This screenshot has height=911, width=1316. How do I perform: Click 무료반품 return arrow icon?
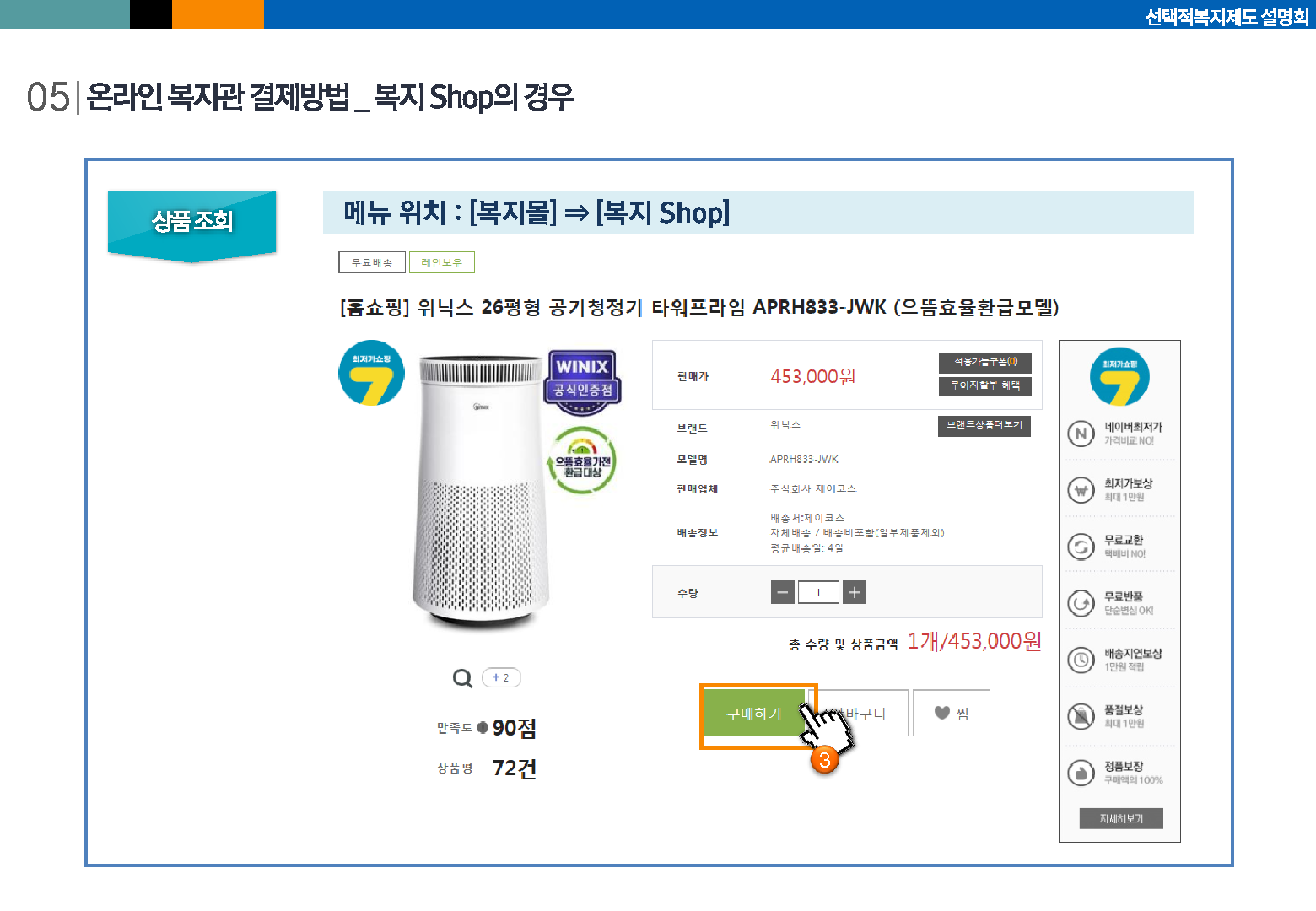(1081, 603)
